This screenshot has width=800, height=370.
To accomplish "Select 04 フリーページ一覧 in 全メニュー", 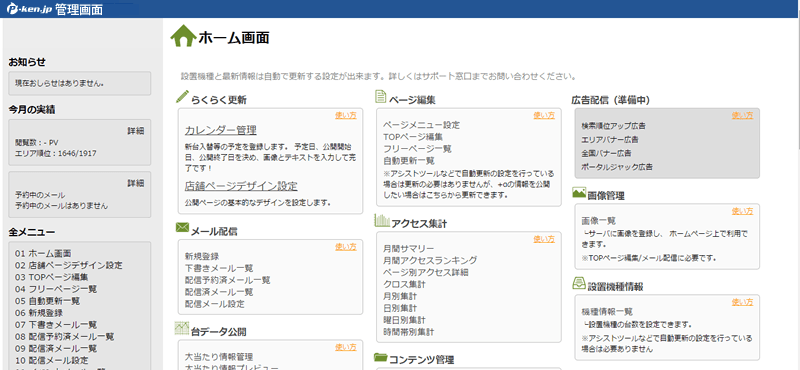I will (56, 289).
